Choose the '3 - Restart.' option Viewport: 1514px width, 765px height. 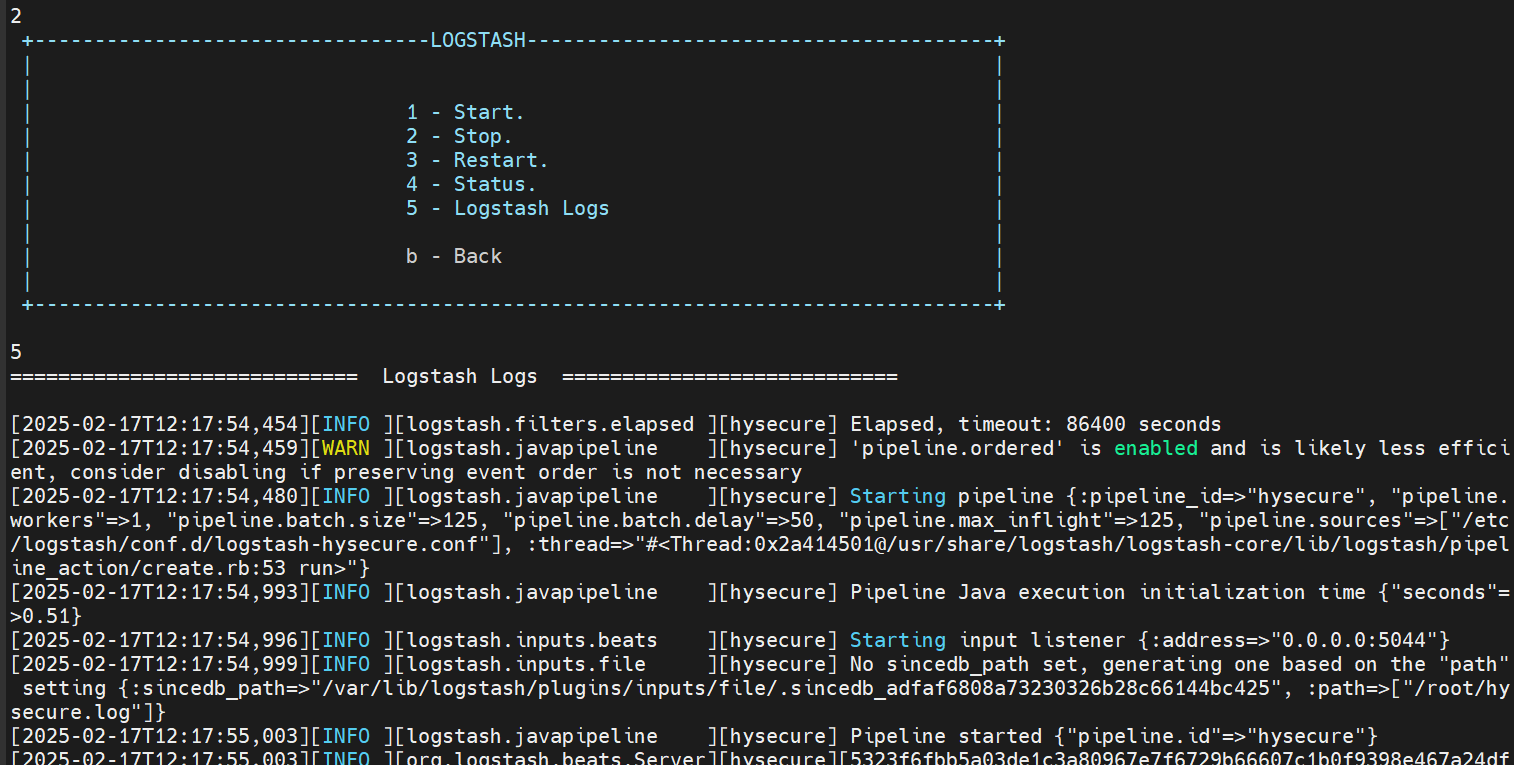pyautogui.click(x=477, y=160)
